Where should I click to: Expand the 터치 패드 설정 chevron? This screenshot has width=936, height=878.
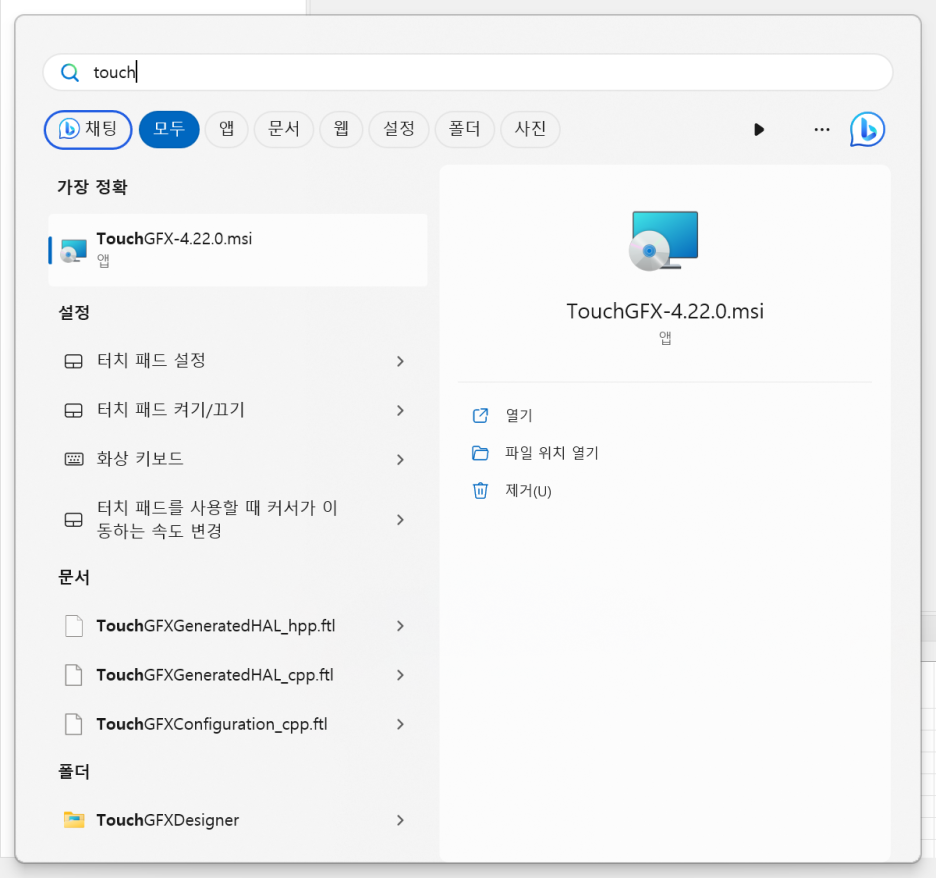[x=400, y=361]
